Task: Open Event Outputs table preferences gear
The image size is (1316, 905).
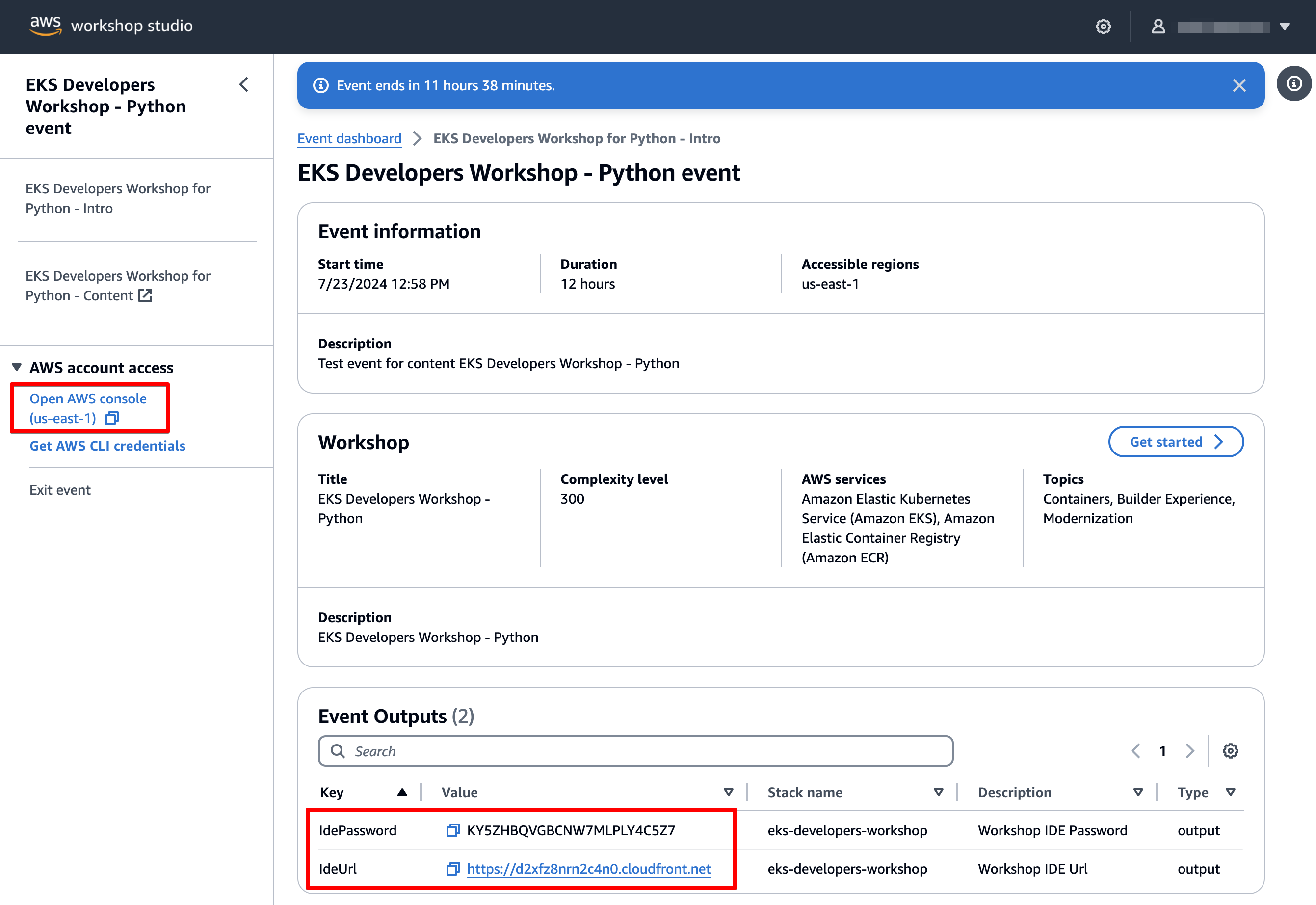Action: pyautogui.click(x=1230, y=751)
